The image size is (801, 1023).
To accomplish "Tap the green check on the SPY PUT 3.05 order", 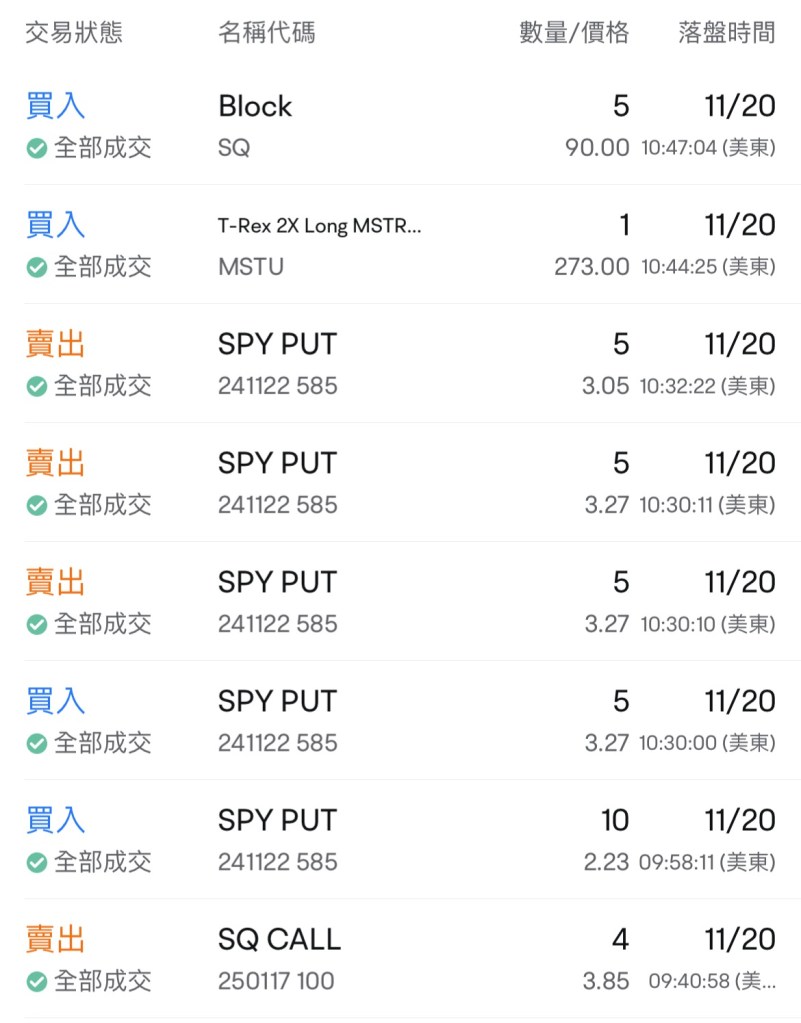I will (37, 387).
